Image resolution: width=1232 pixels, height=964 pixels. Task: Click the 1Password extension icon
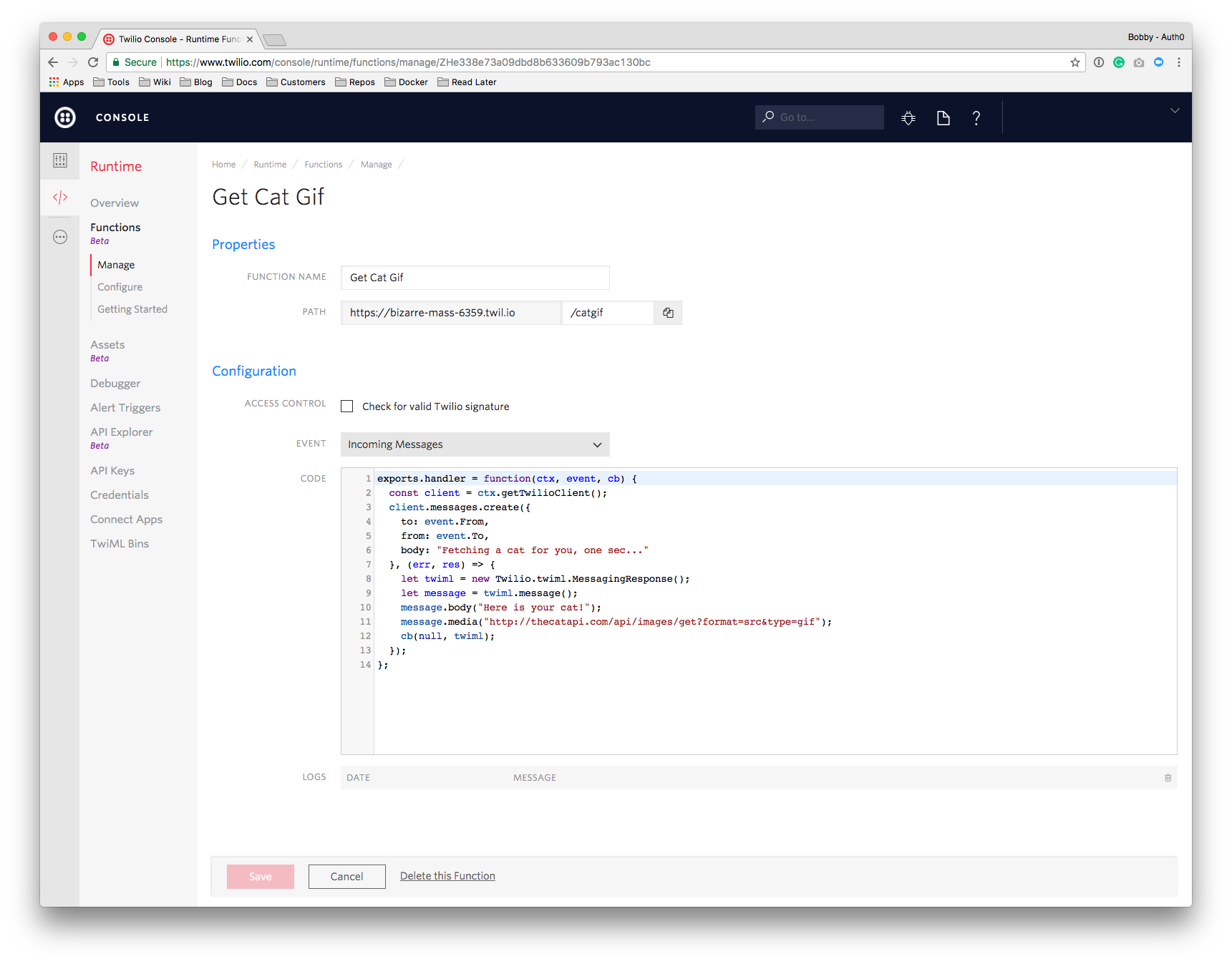[1099, 62]
